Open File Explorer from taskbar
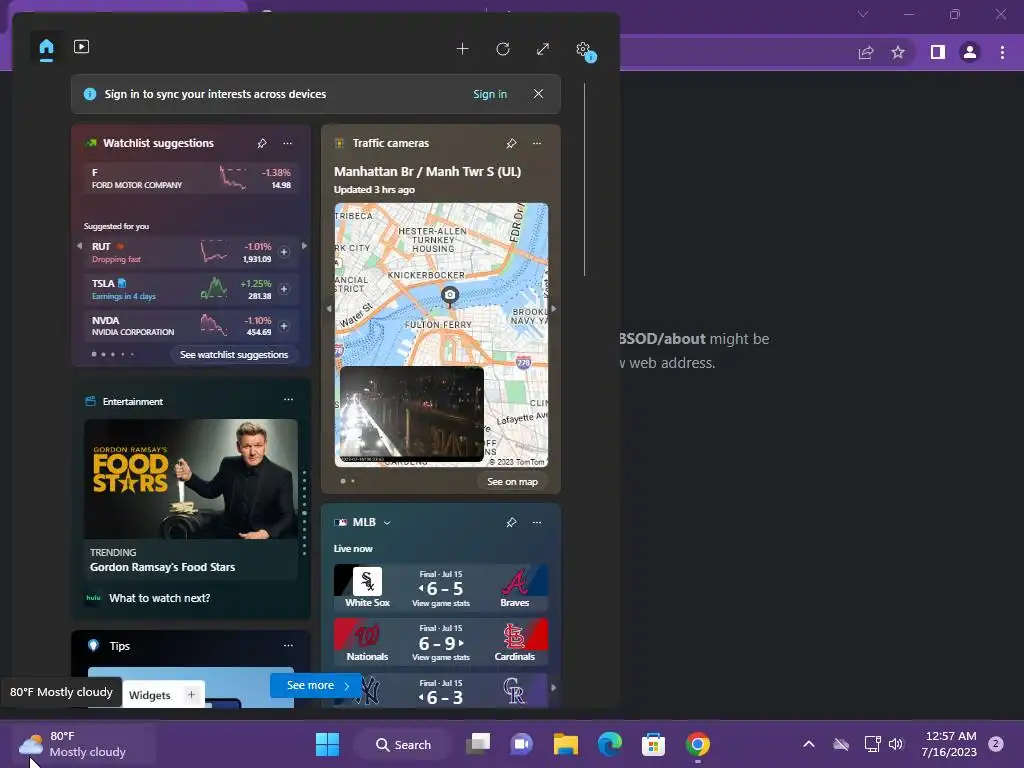 (566, 744)
